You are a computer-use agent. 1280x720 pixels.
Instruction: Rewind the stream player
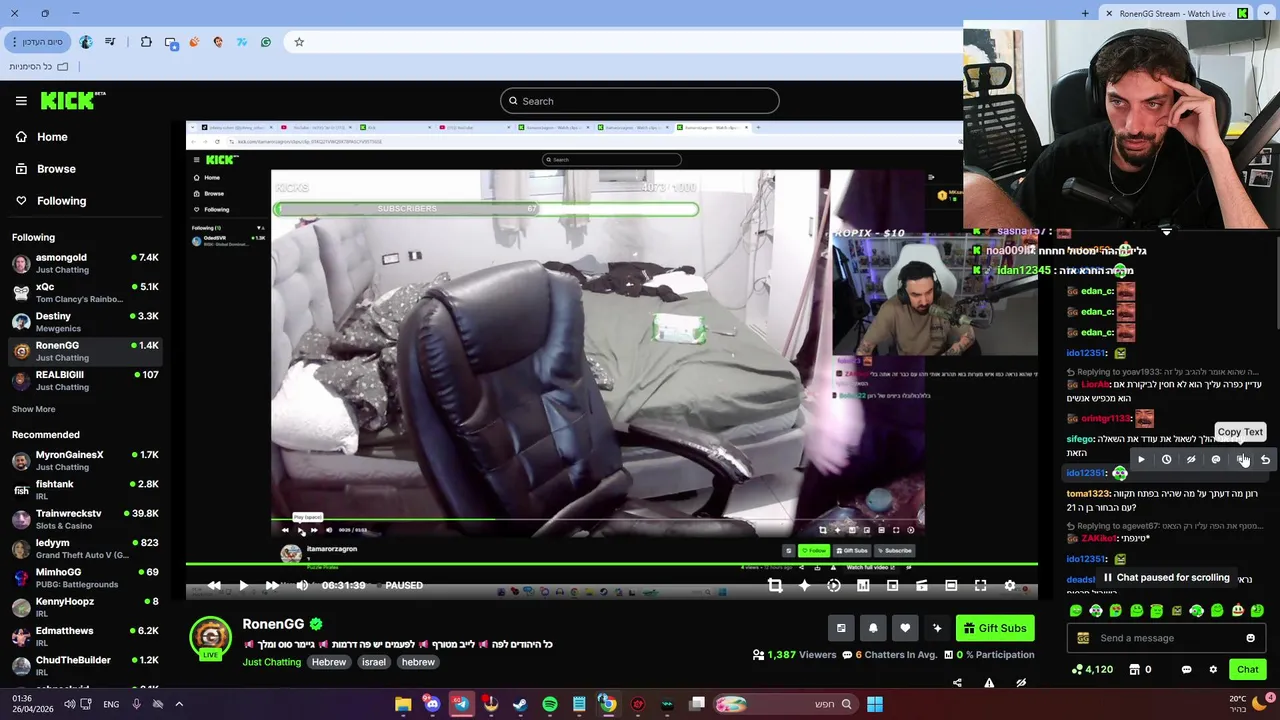point(214,585)
